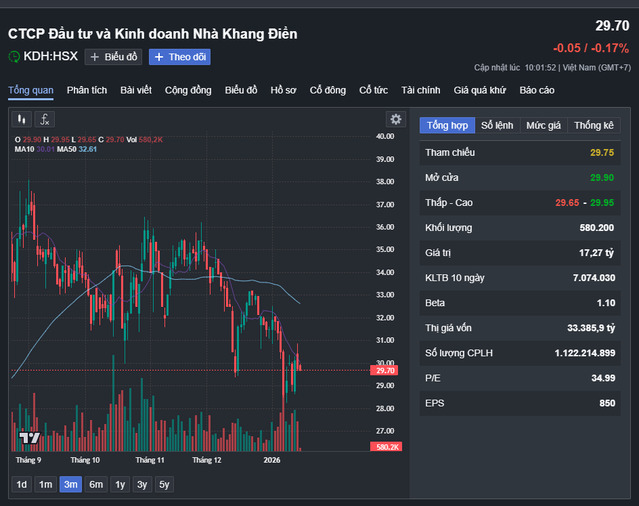This screenshot has height=506, width=639.
Task: Click the Tham chiếu value 29.75
Action: (x=602, y=152)
